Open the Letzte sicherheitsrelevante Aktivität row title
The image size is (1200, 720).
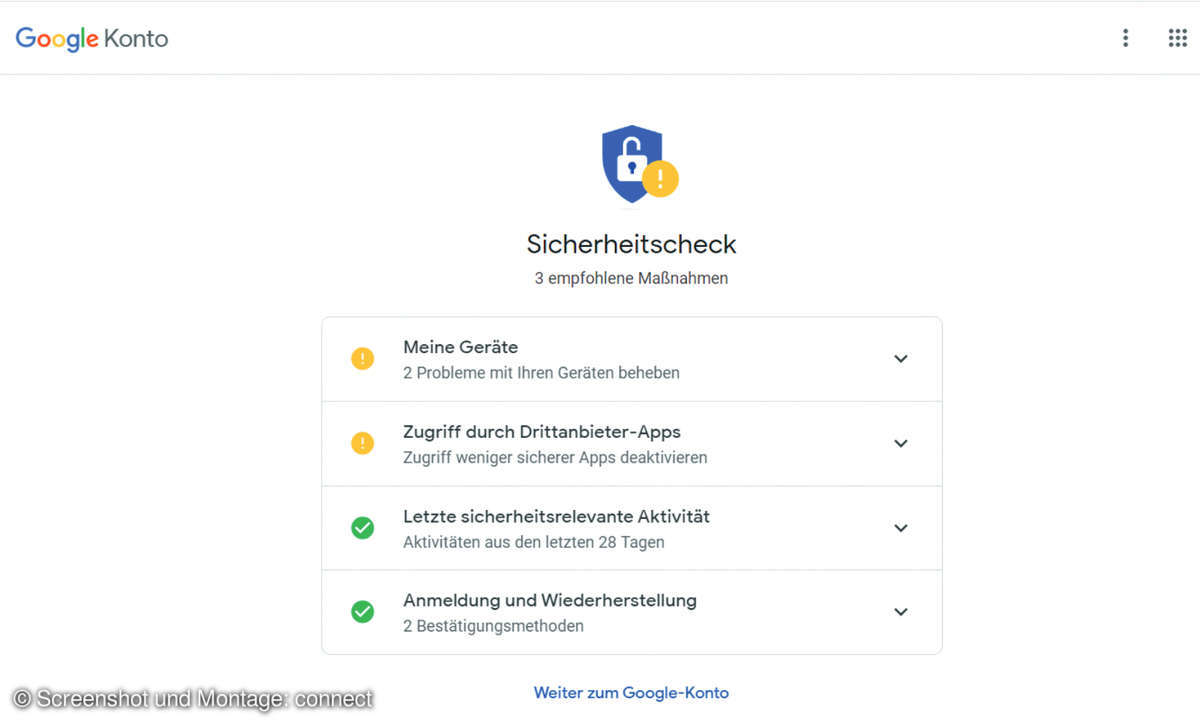(556, 516)
